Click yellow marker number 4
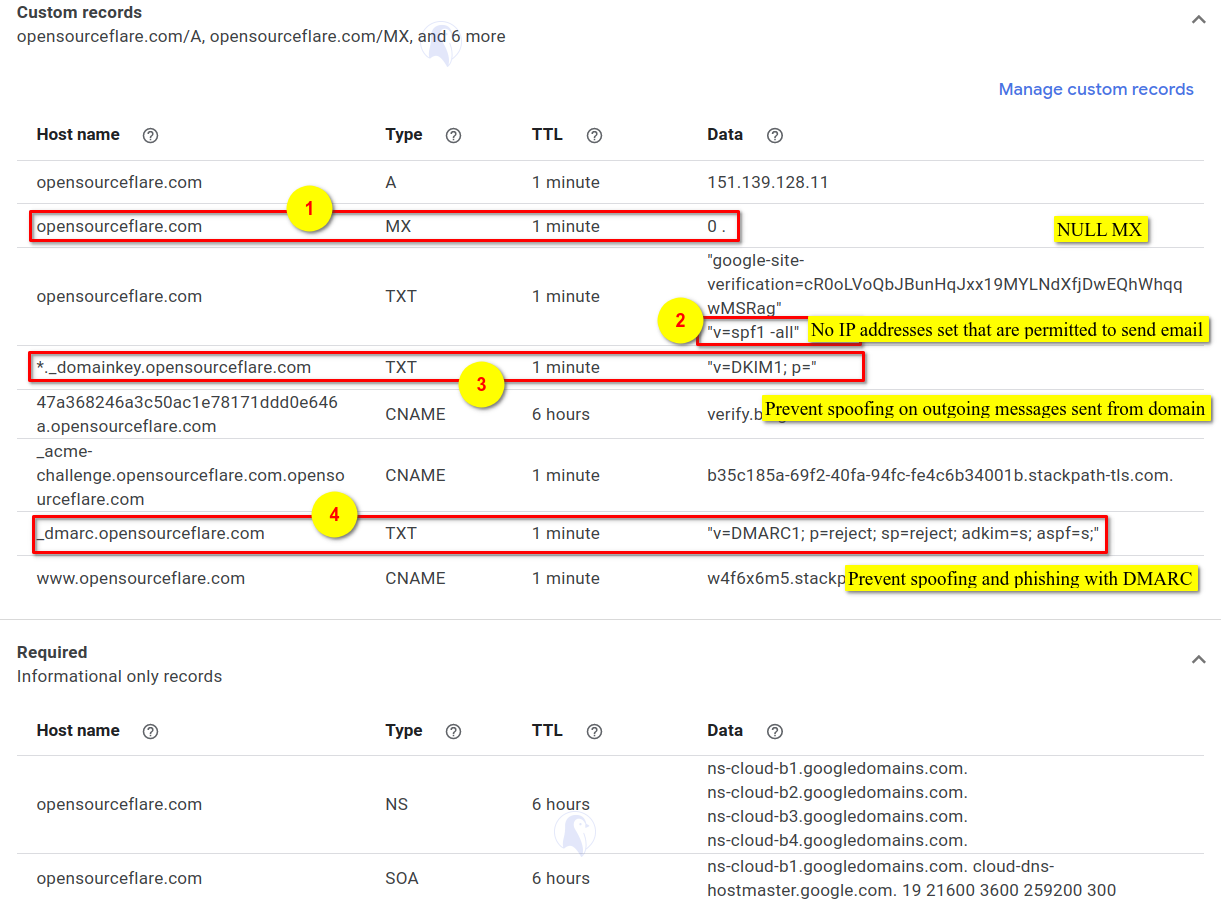The image size is (1221, 900). pos(334,515)
